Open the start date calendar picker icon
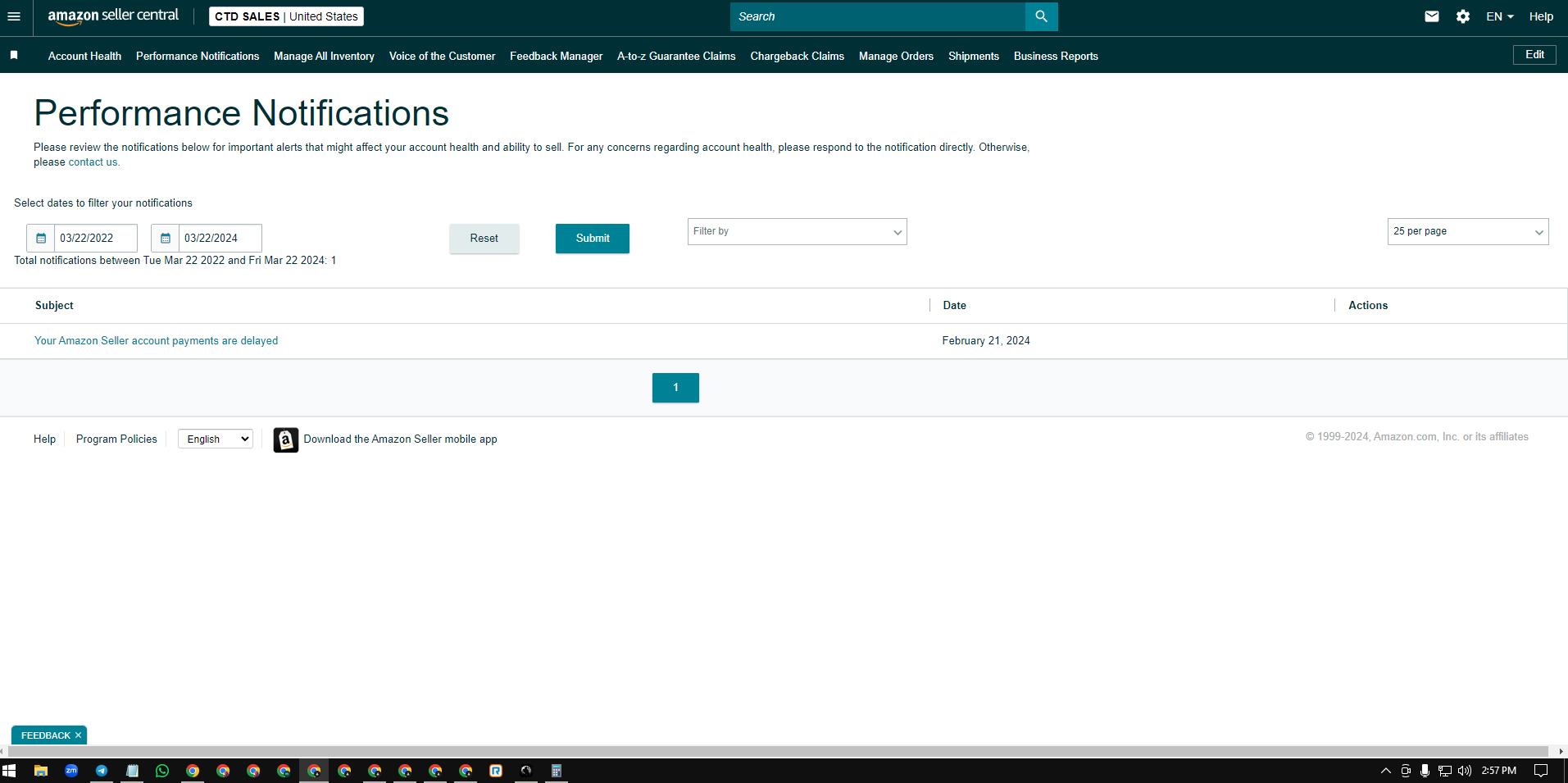This screenshot has height=783, width=1568. click(x=41, y=238)
